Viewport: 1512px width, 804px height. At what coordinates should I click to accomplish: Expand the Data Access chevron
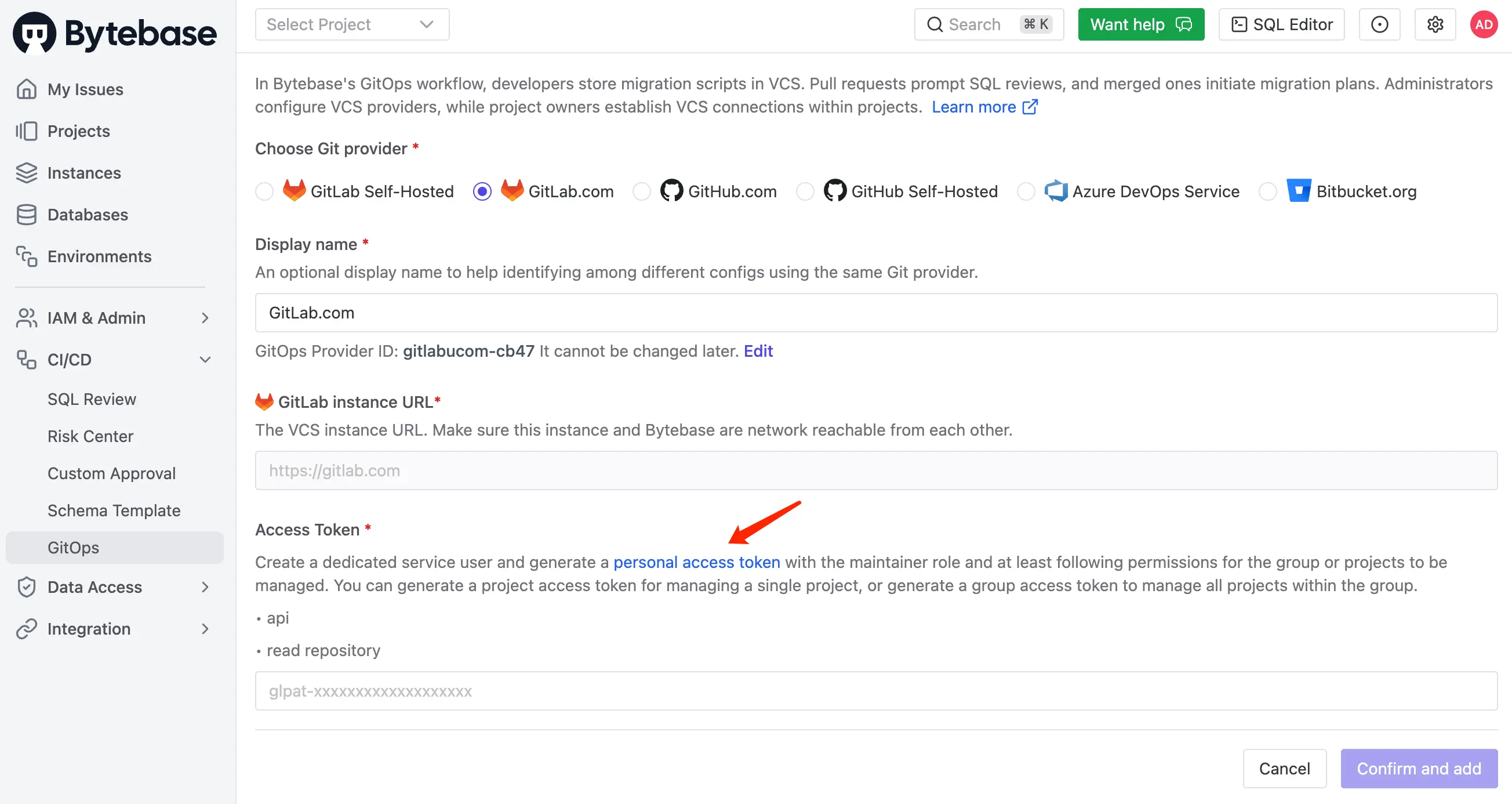click(205, 586)
